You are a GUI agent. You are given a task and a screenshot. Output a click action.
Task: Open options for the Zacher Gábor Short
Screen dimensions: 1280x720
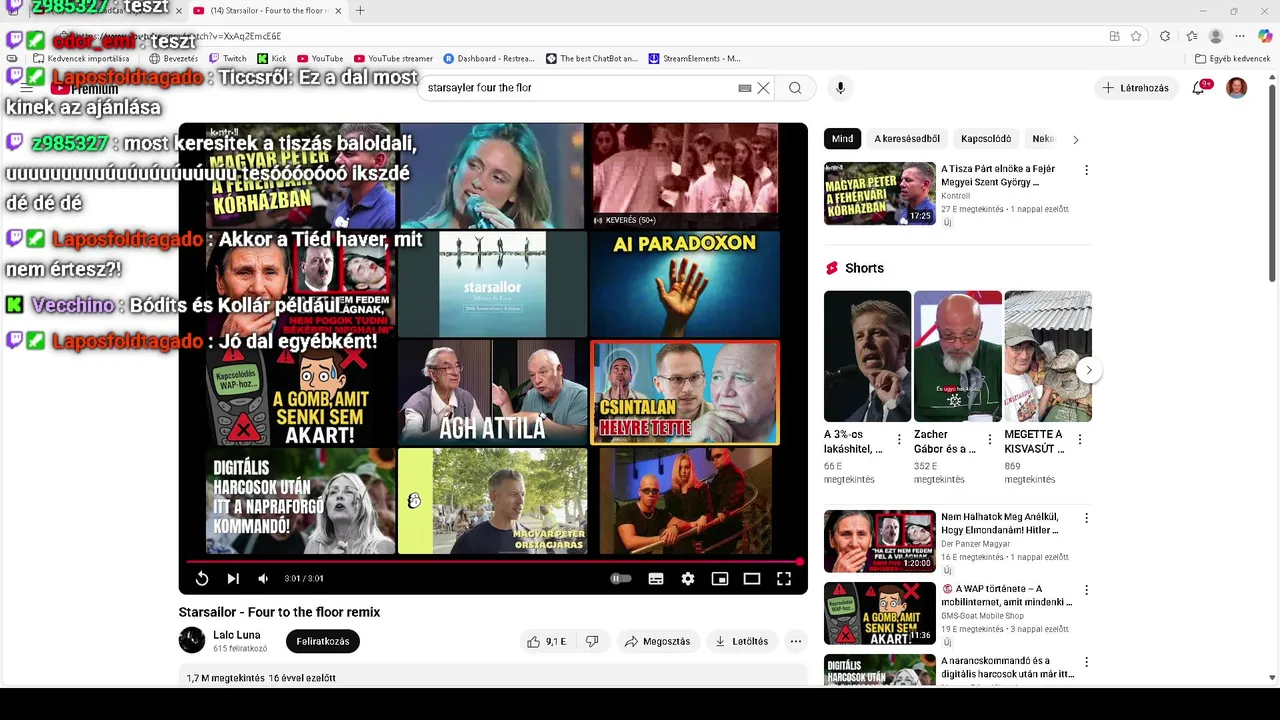(990, 439)
